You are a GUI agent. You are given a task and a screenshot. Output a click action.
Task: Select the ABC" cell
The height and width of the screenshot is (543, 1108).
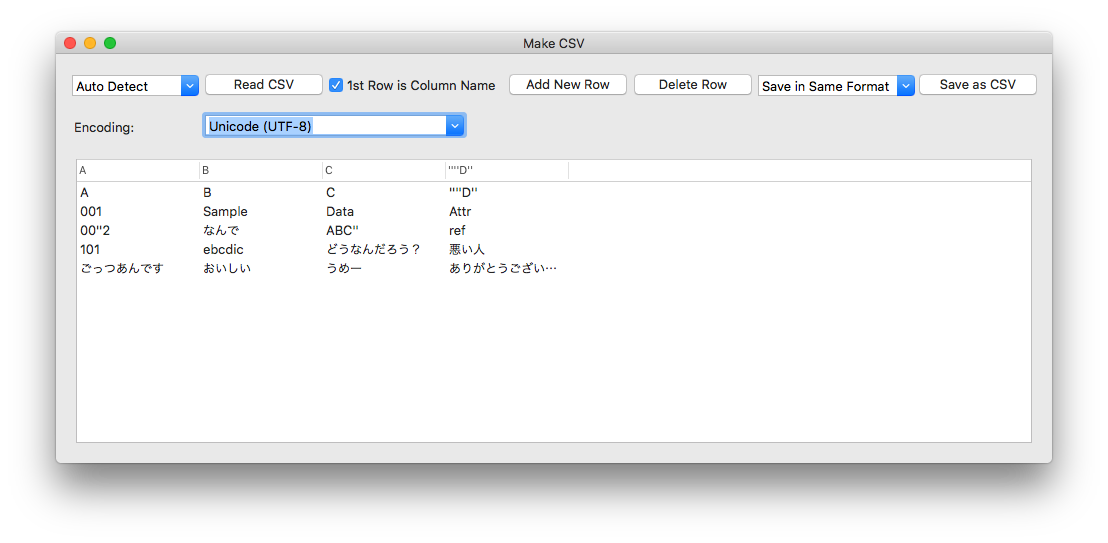[343, 230]
